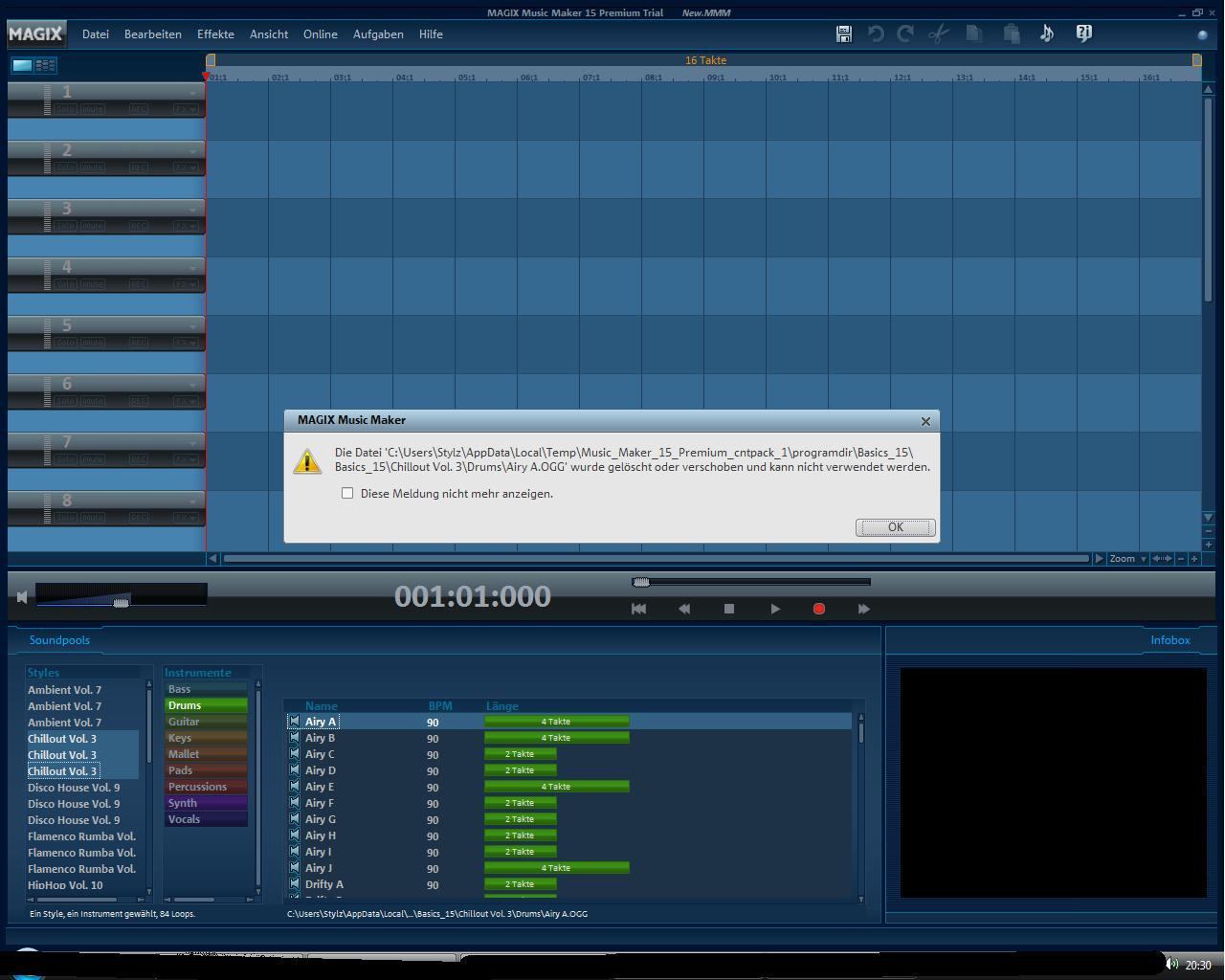Click the fast-forward transport button
The height and width of the screenshot is (980, 1225).
(864, 609)
